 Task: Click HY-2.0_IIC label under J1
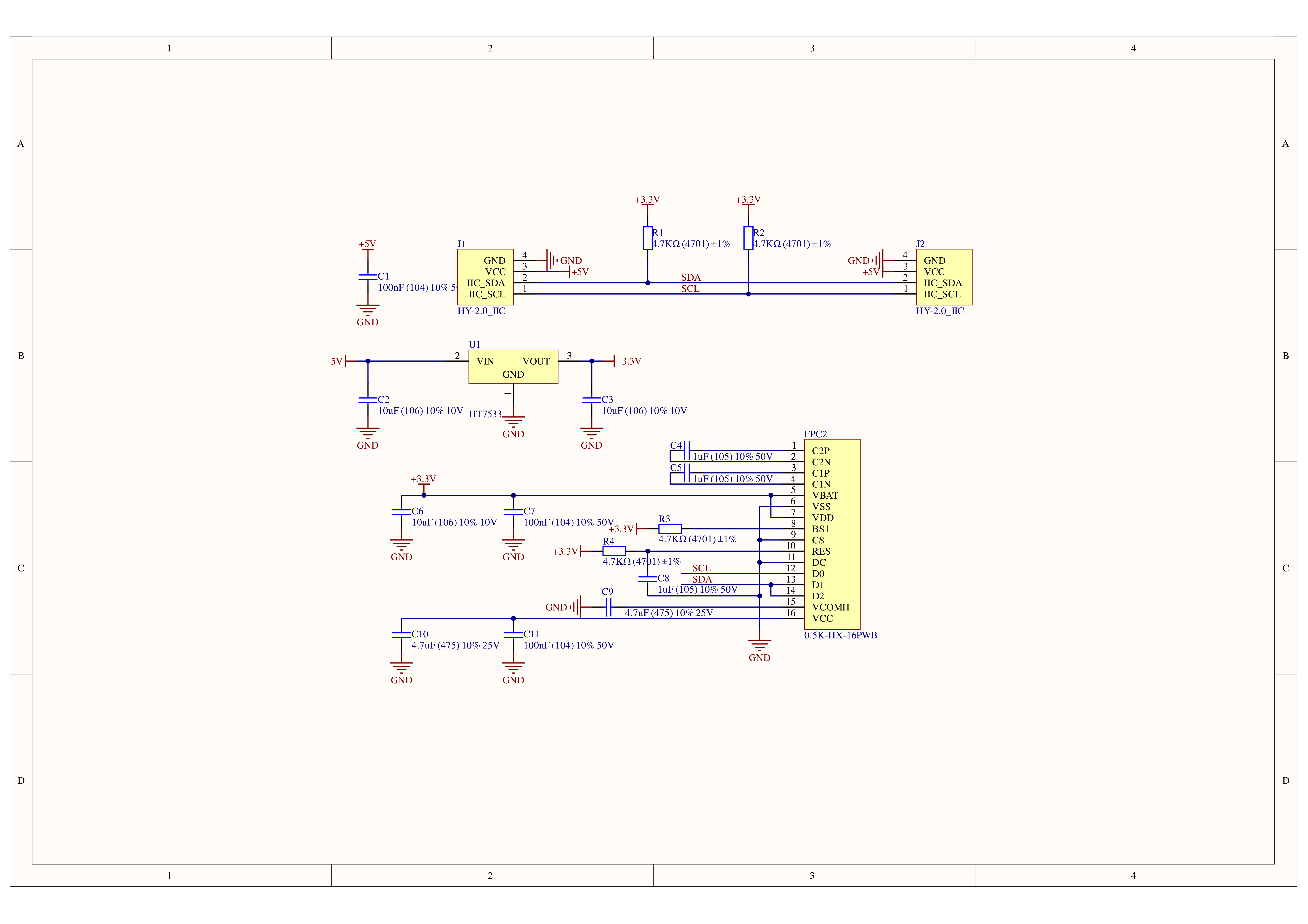pyautogui.click(x=481, y=311)
